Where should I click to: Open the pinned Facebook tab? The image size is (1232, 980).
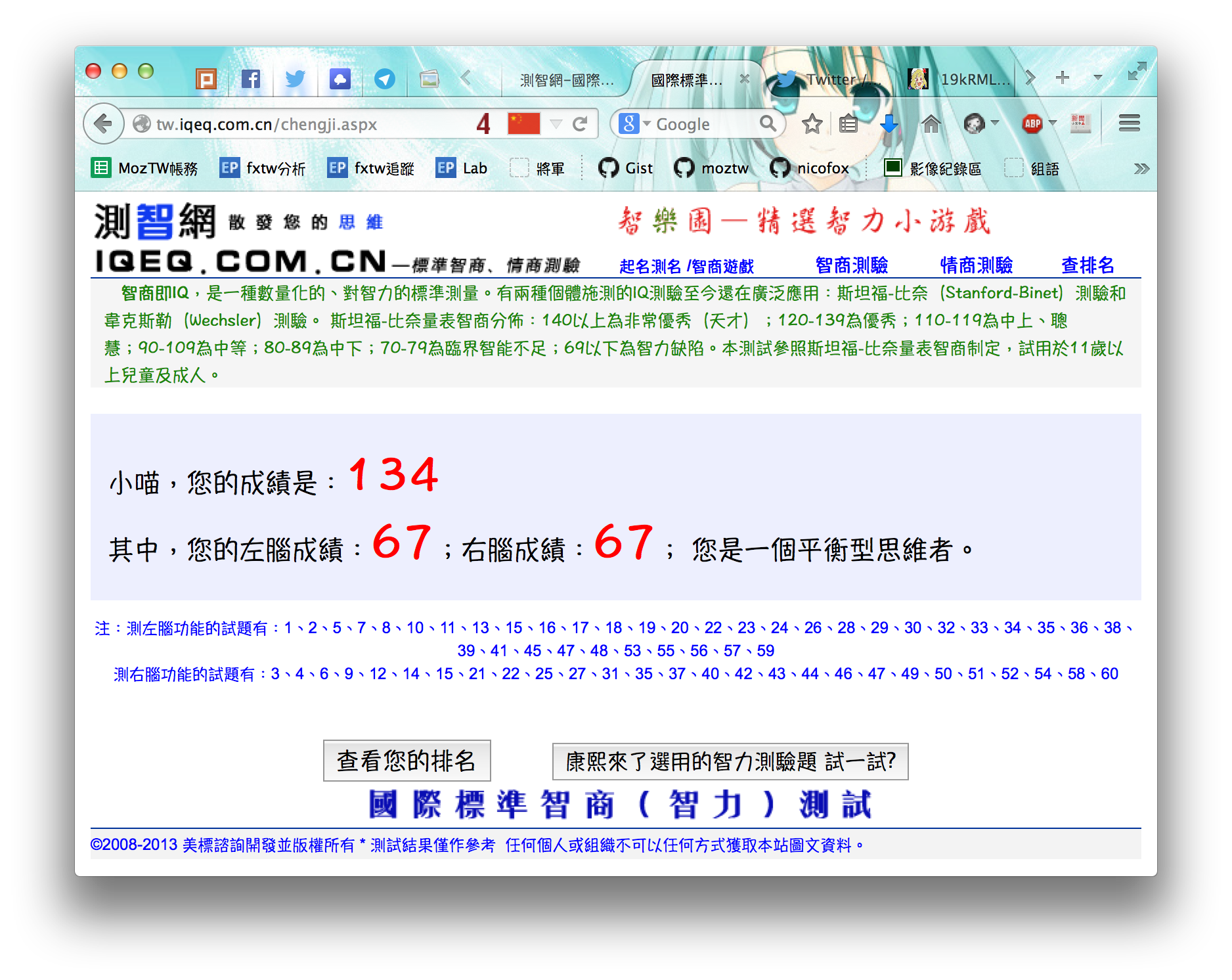250,79
